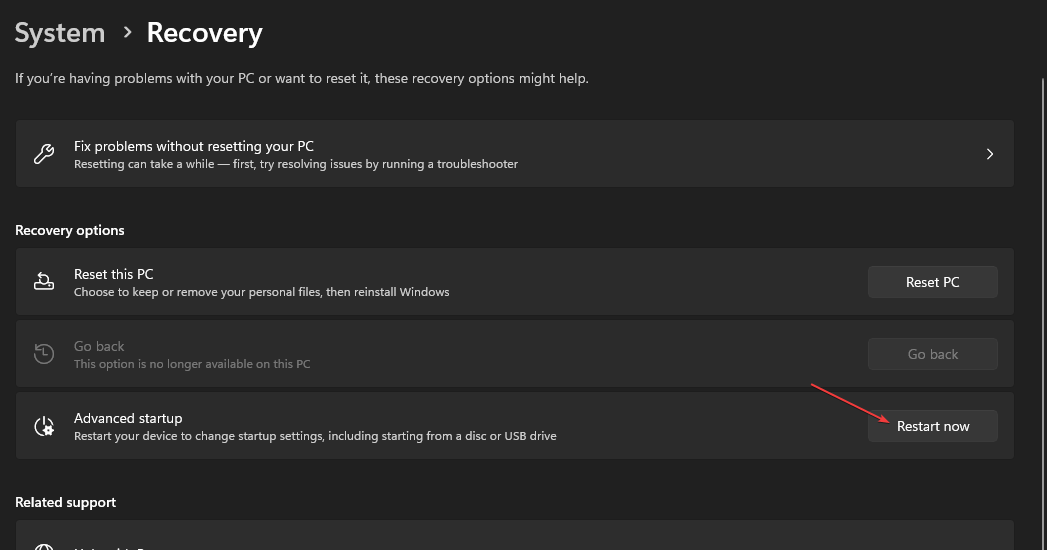Click the greyed-out Go back button
This screenshot has width=1047, height=550.
tap(932, 354)
